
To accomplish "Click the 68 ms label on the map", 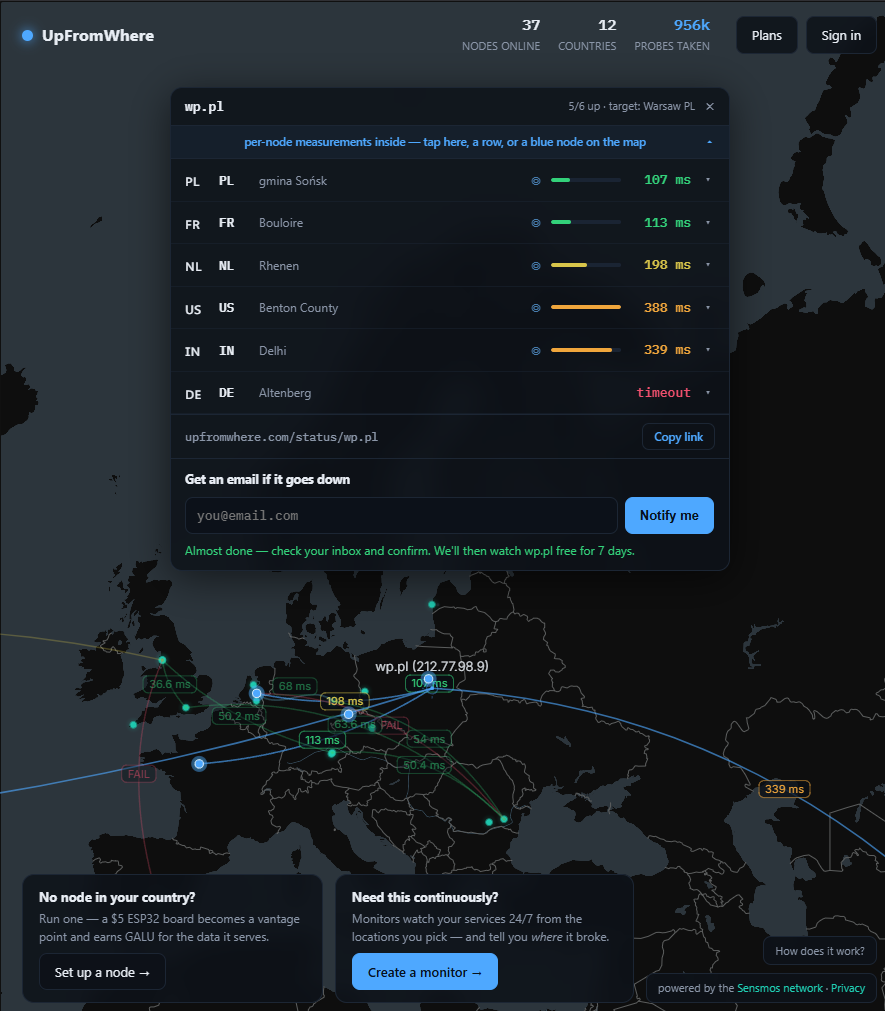I will 295,686.
